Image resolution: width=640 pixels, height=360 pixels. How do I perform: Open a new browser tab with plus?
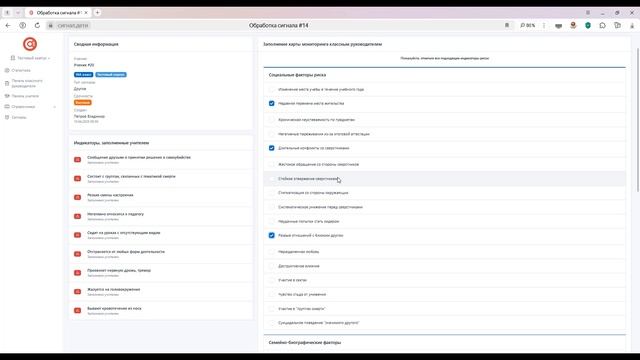coord(97,13)
